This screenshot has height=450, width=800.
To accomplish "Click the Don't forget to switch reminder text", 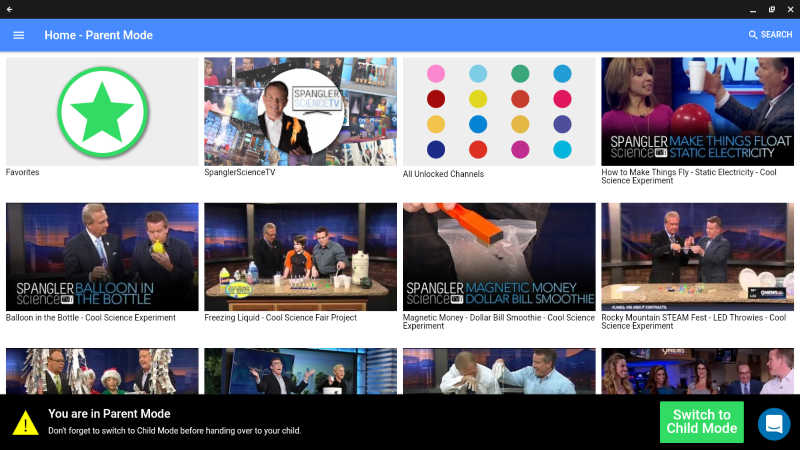I will coord(174,431).
